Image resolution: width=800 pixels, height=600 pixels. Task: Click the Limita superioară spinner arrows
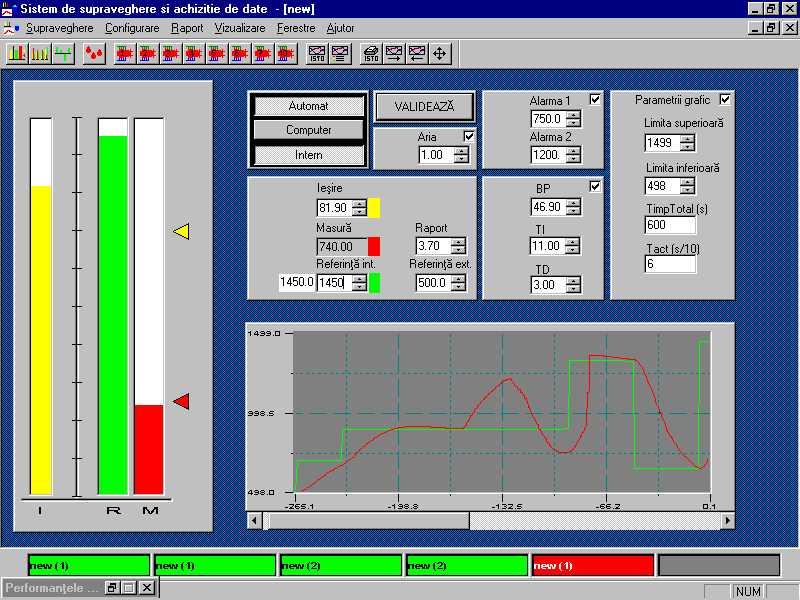687,143
